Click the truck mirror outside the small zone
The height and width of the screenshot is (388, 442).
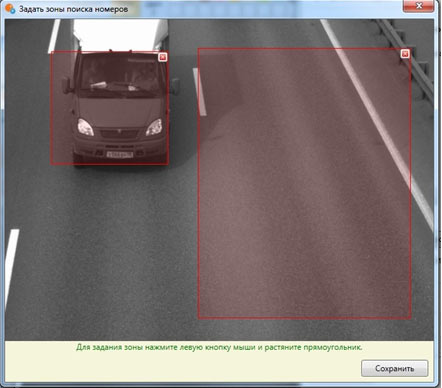[x=175, y=86]
